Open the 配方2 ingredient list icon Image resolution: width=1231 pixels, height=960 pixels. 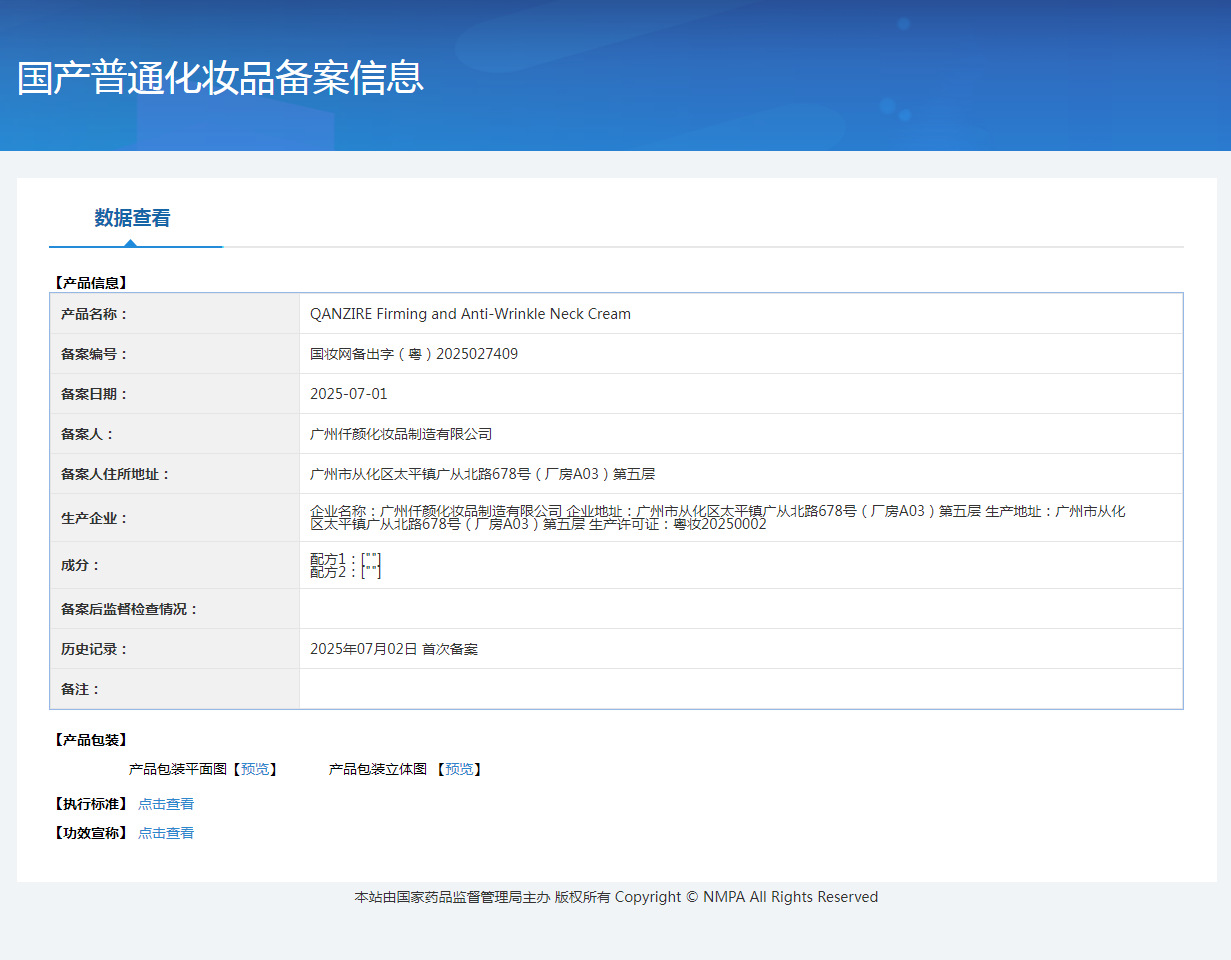pyautogui.click(x=371, y=571)
